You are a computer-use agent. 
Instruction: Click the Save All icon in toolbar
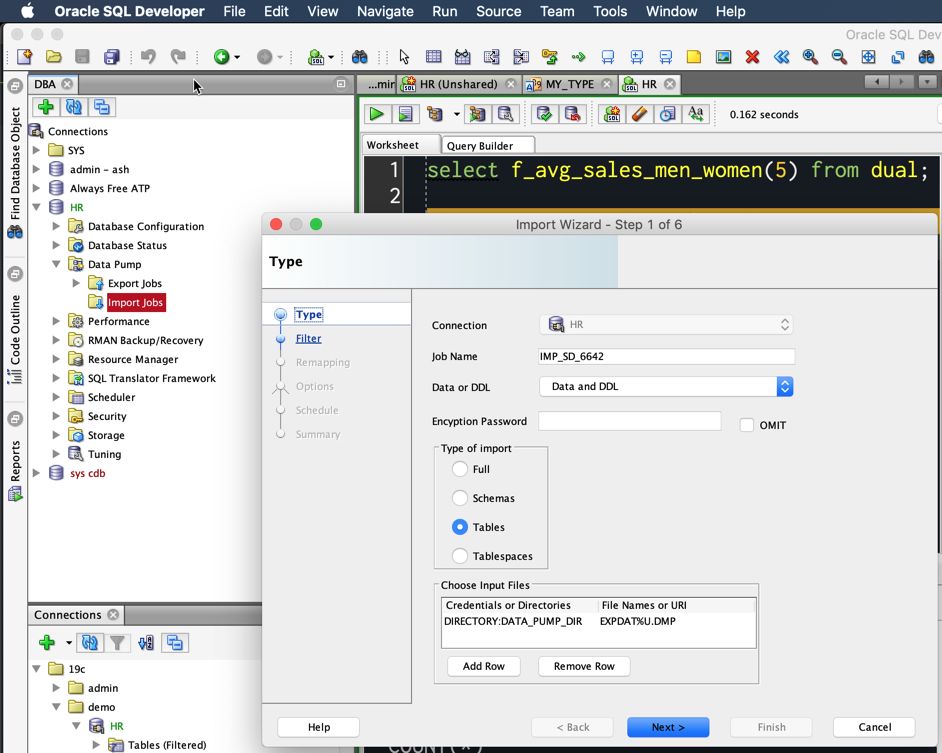pos(111,56)
